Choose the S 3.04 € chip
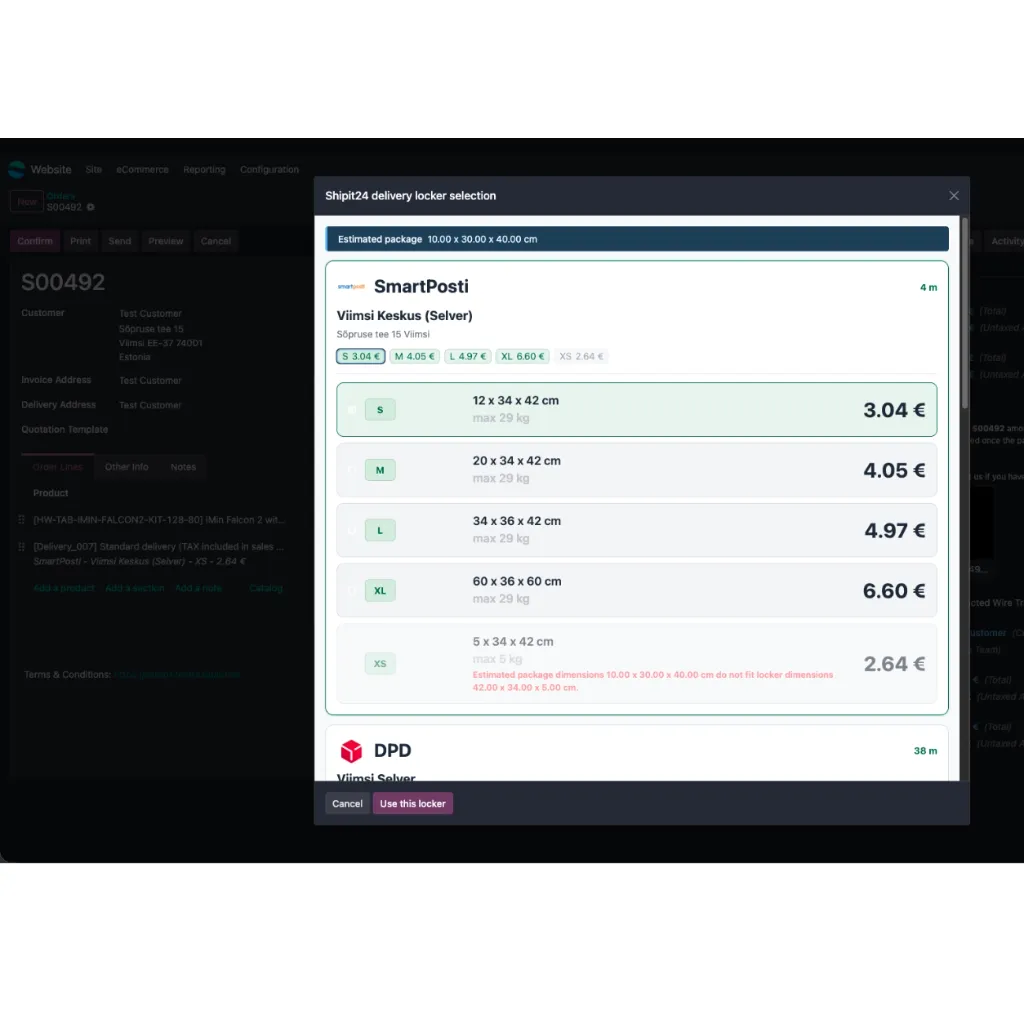The width and height of the screenshot is (1024, 1024). (360, 357)
